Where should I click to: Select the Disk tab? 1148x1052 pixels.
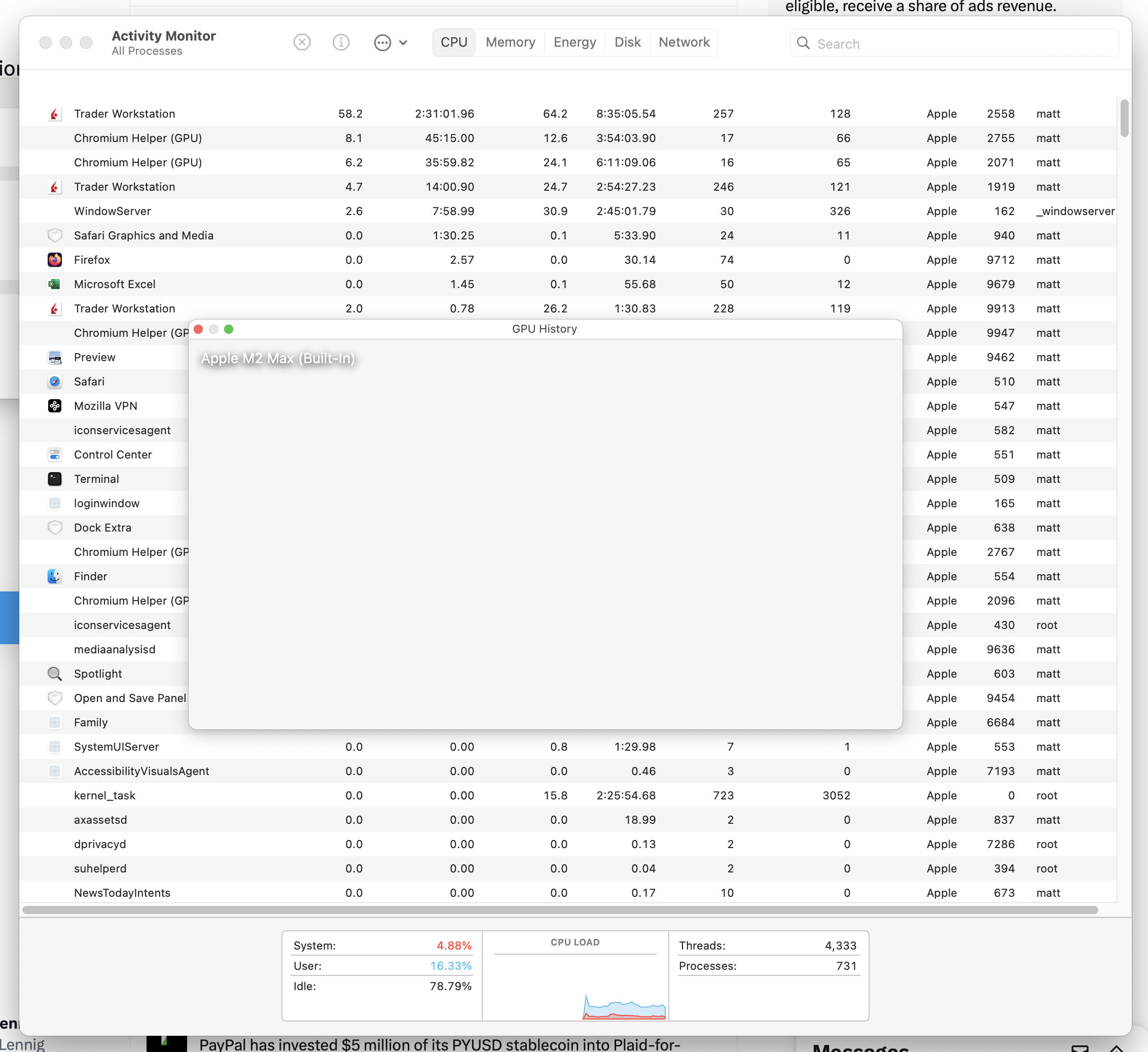pos(627,42)
